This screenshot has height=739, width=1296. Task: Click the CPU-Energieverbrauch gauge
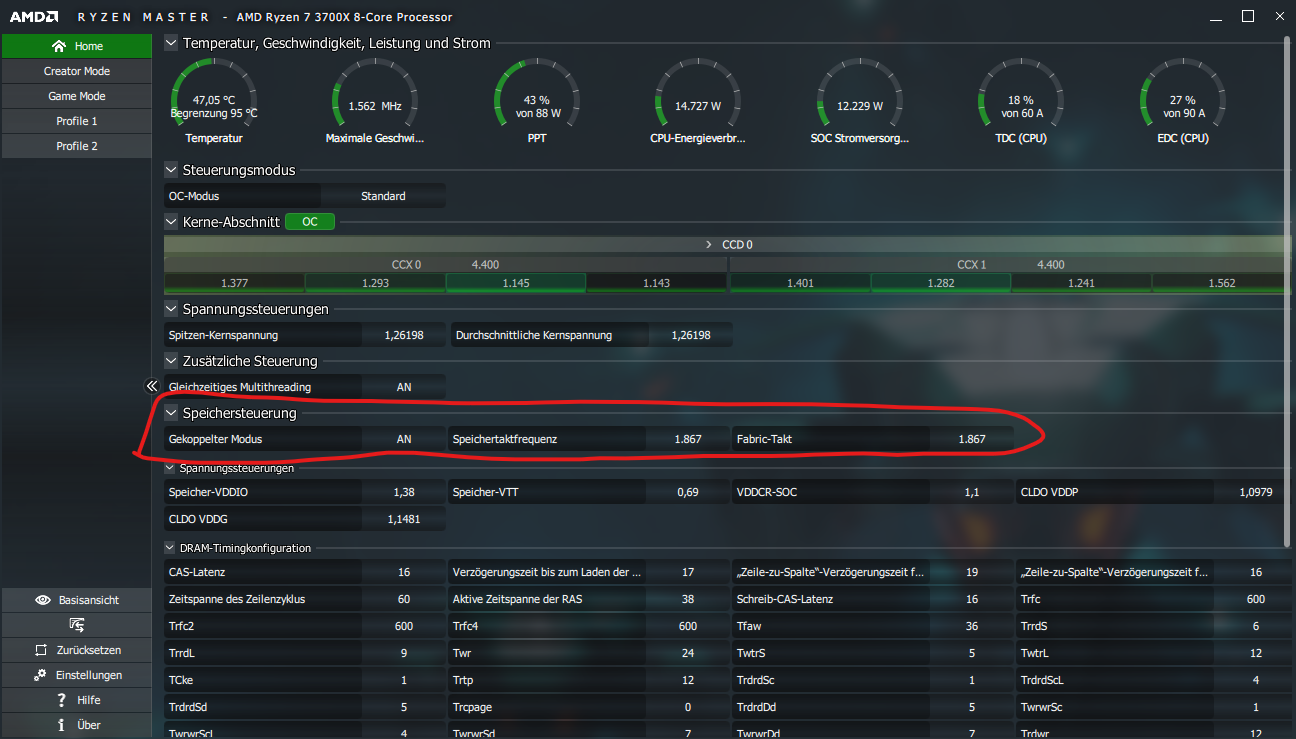(697, 101)
